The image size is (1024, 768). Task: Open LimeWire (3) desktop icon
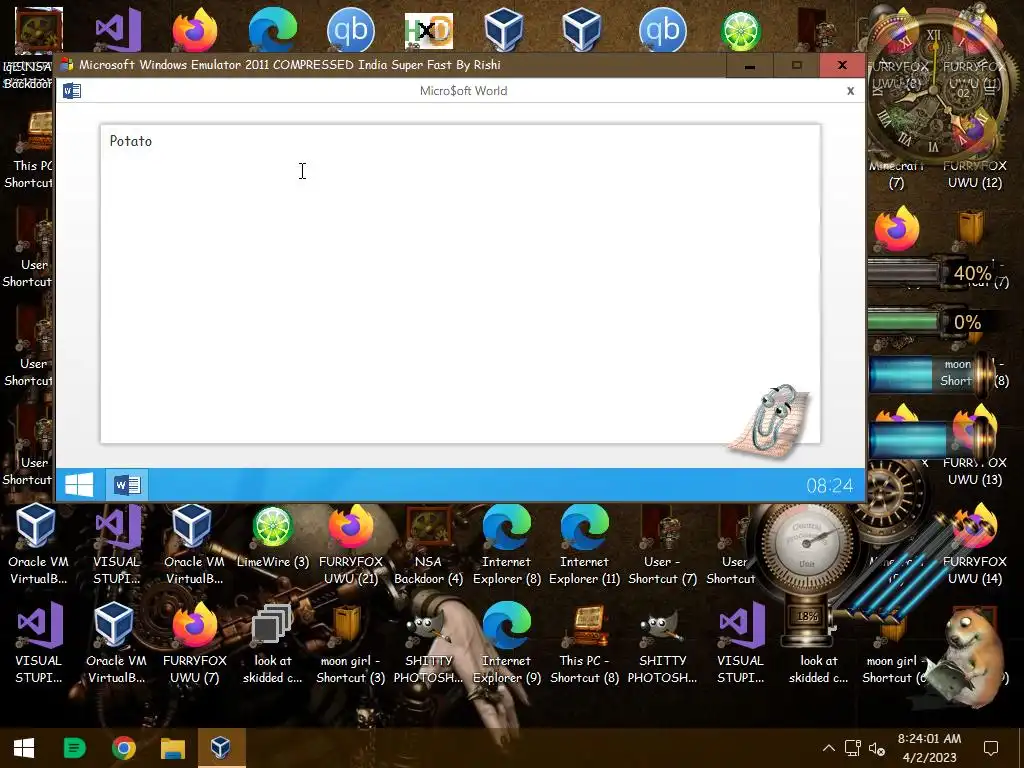(x=272, y=538)
